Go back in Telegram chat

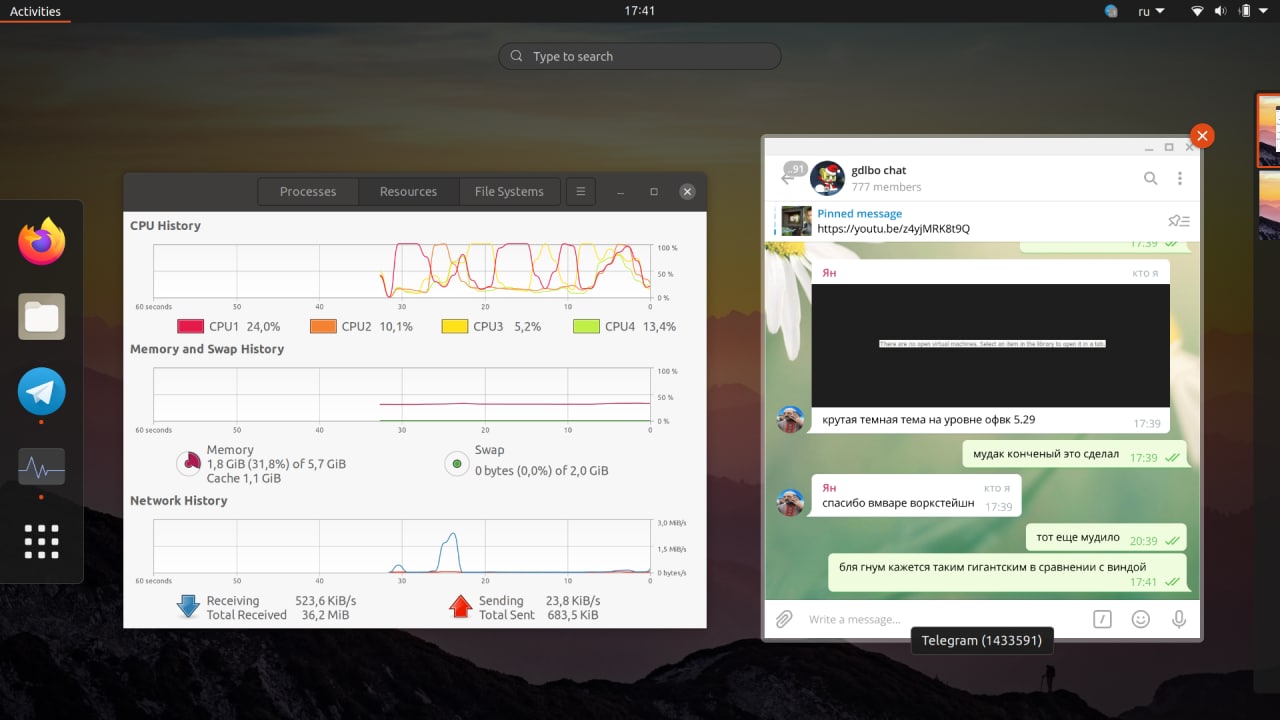788,177
